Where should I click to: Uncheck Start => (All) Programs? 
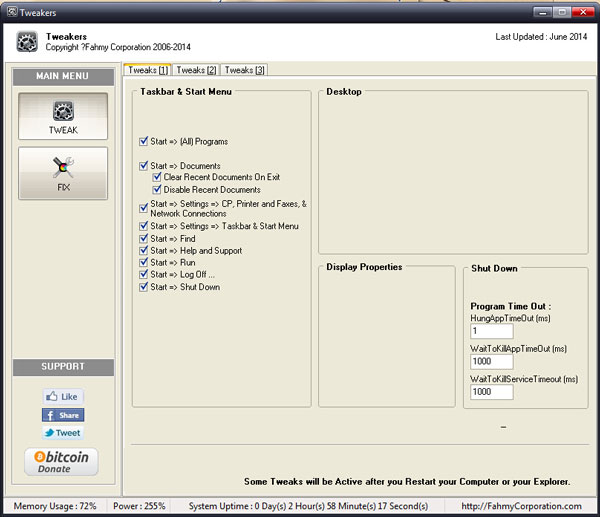point(144,142)
